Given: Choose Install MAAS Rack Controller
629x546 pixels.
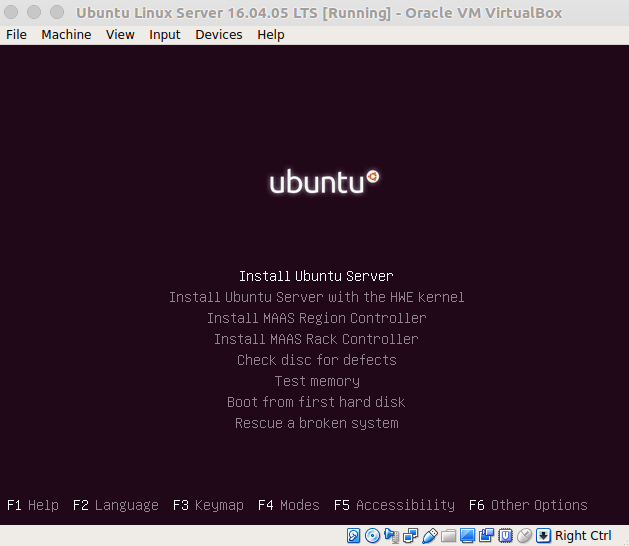Looking at the screenshot, I should 316,339.
